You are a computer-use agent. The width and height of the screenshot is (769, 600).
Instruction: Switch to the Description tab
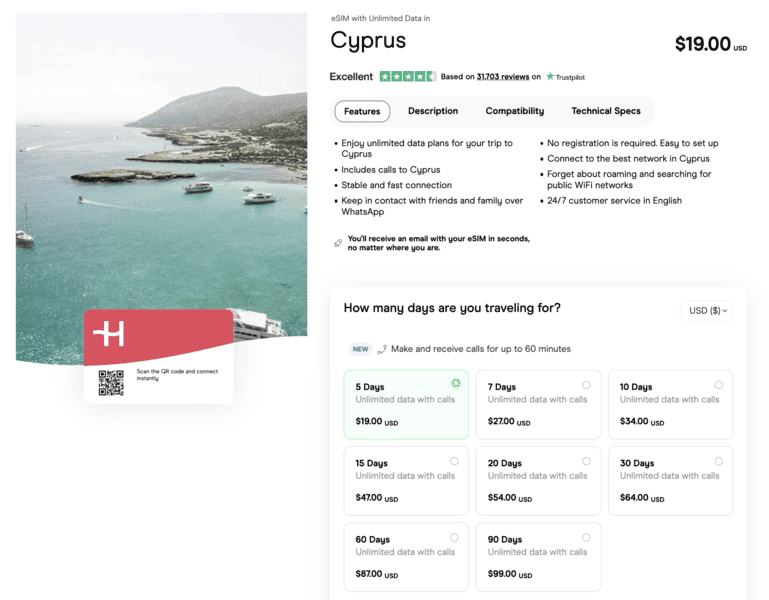tap(433, 111)
